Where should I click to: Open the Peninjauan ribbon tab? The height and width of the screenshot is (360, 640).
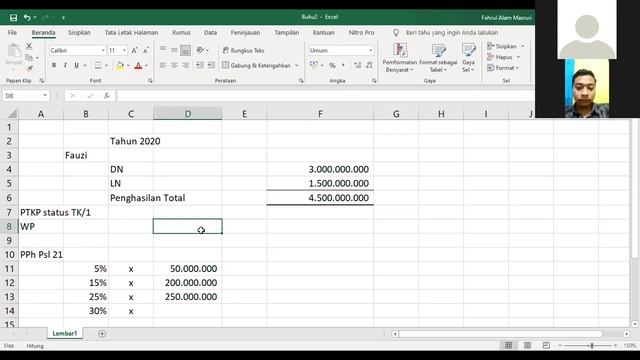[245, 32]
